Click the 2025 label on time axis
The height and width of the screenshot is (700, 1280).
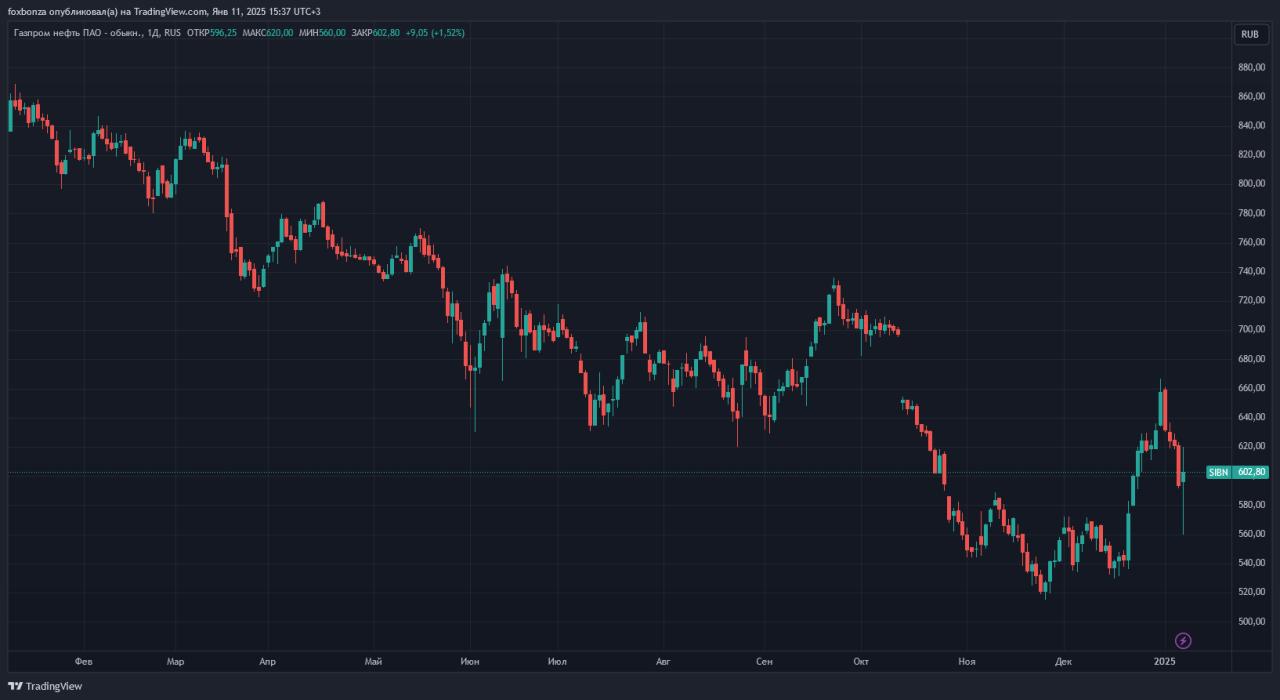coord(1163,661)
